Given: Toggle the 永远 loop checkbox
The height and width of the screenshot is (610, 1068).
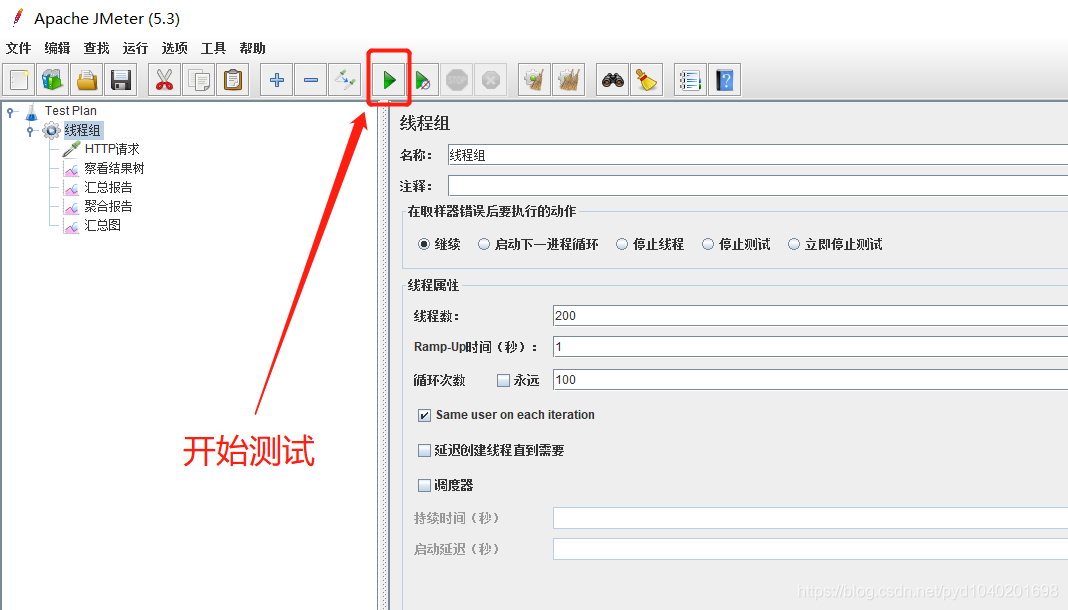Looking at the screenshot, I should click(x=503, y=381).
